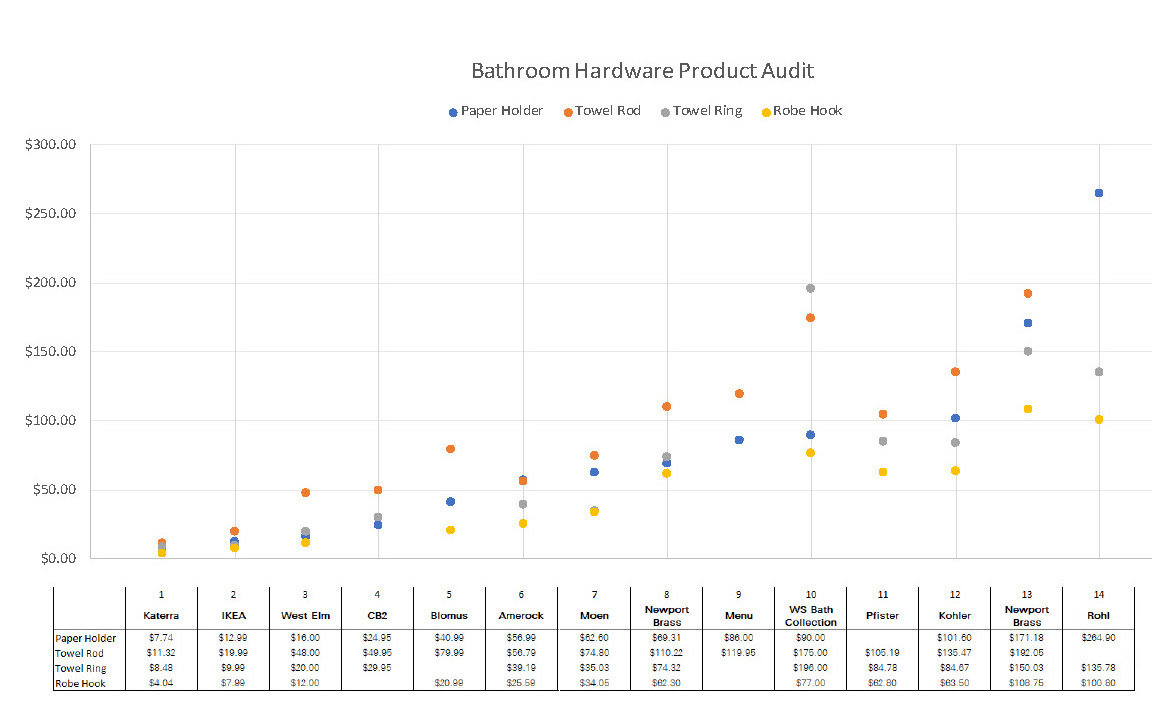Click the $135.78 Rohl Towel Ring cell

click(x=1098, y=668)
